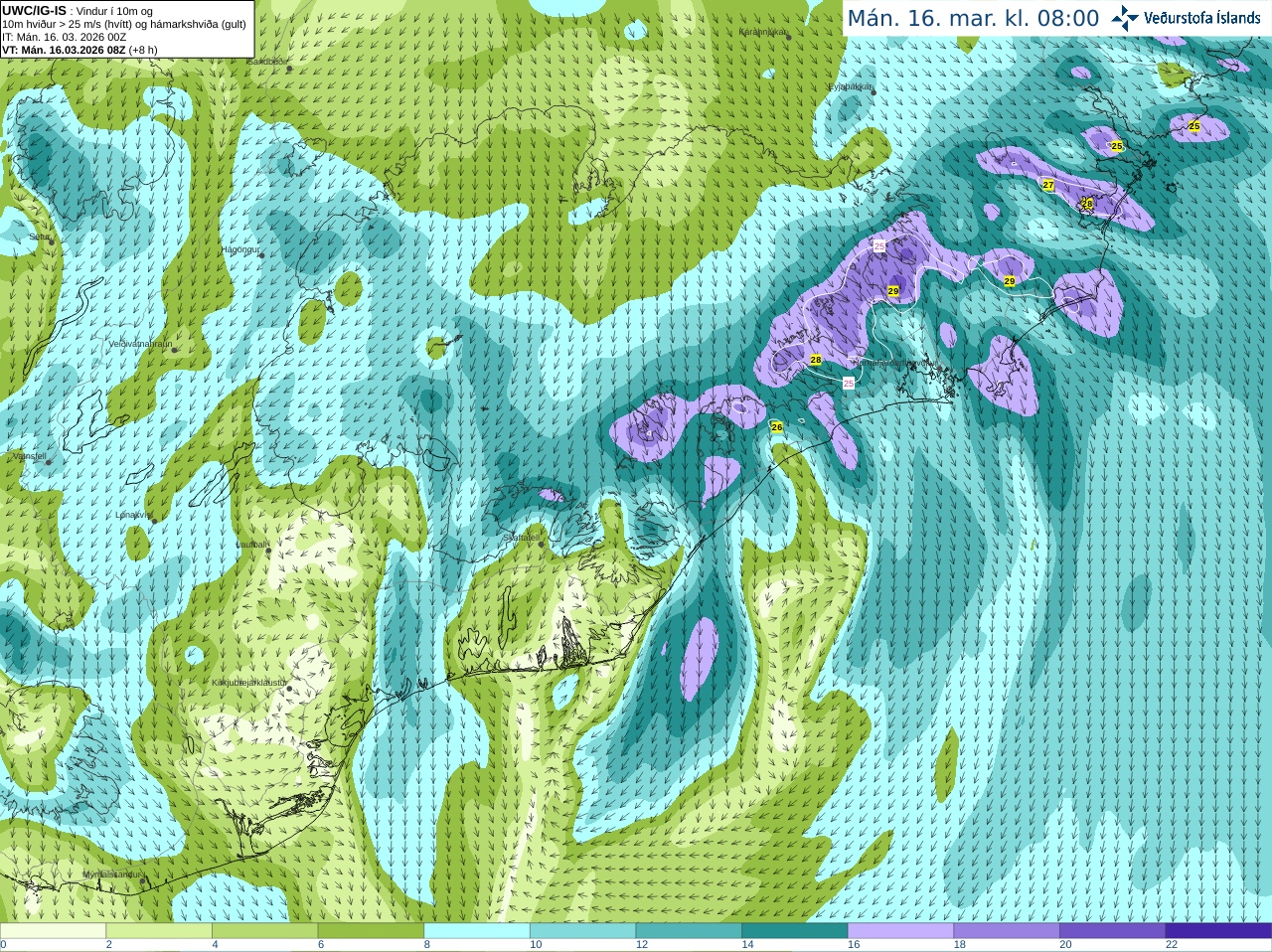Click the 2–4 m/s legend swatch
Viewport: 1272px width, 952px height.
point(159,931)
